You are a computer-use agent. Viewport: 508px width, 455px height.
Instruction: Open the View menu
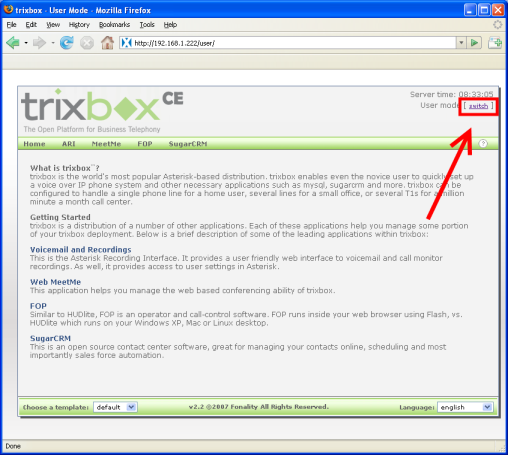pyautogui.click(x=53, y=25)
